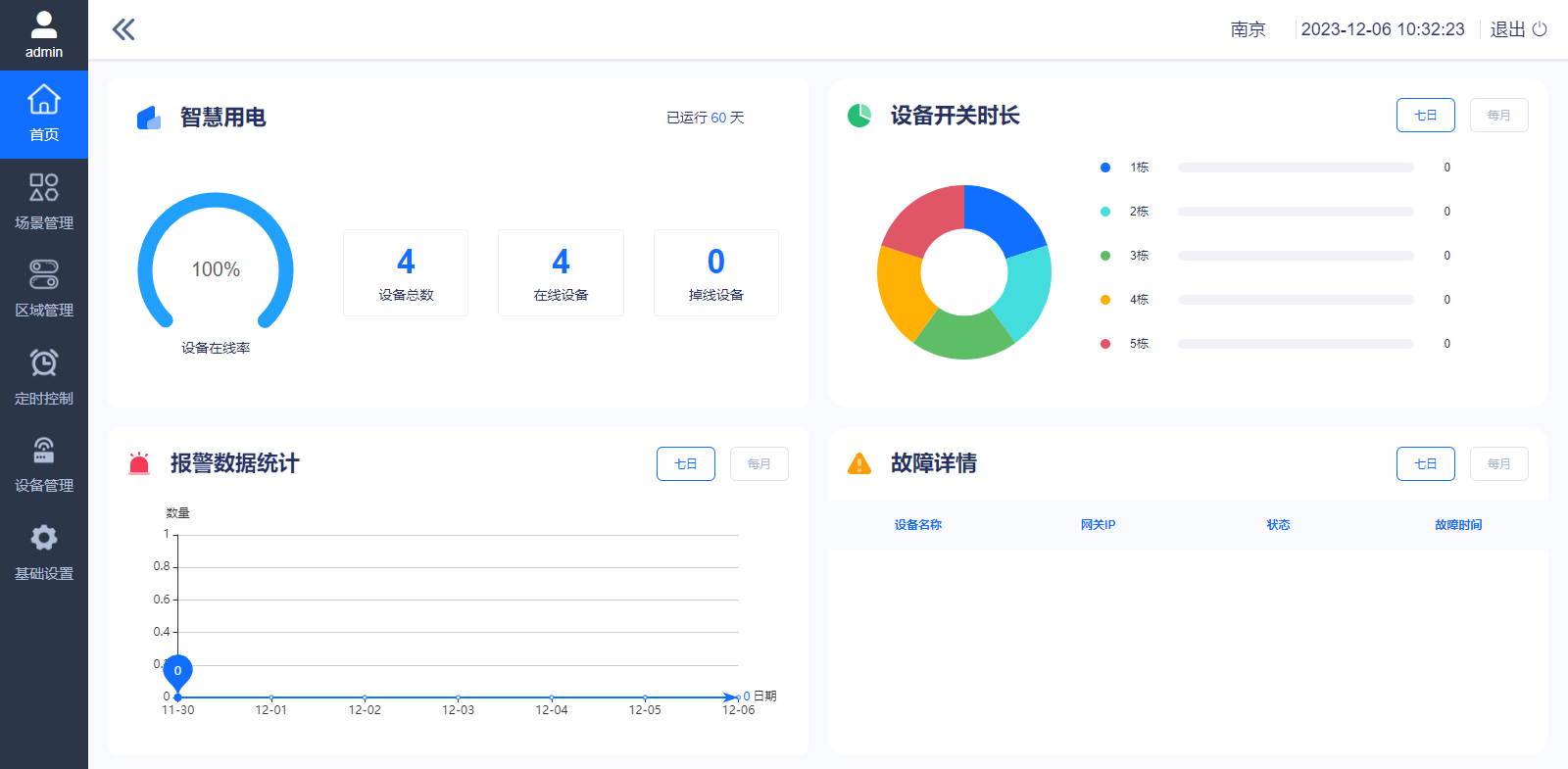Collapse sidebar with double-chevron icon
Screen dimensions: 1568x769
tap(123, 29)
